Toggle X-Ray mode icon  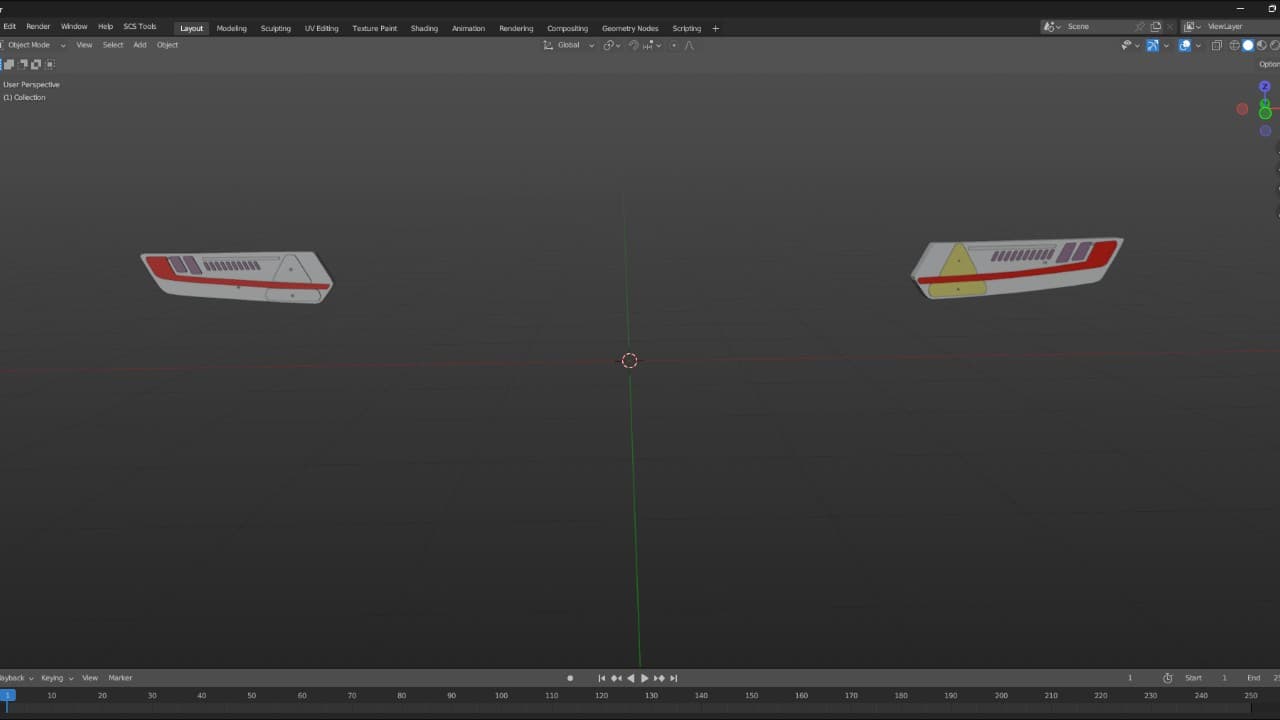click(x=1217, y=45)
